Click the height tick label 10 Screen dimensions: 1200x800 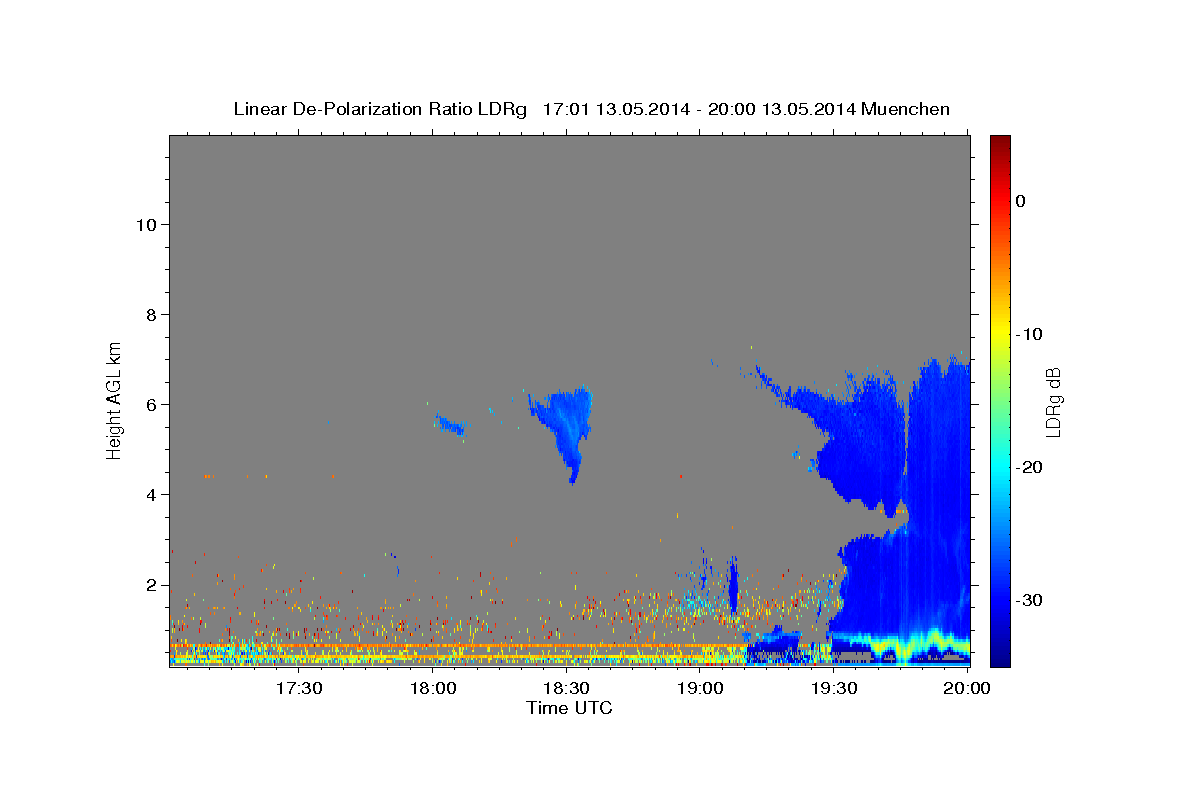pyautogui.click(x=145, y=224)
